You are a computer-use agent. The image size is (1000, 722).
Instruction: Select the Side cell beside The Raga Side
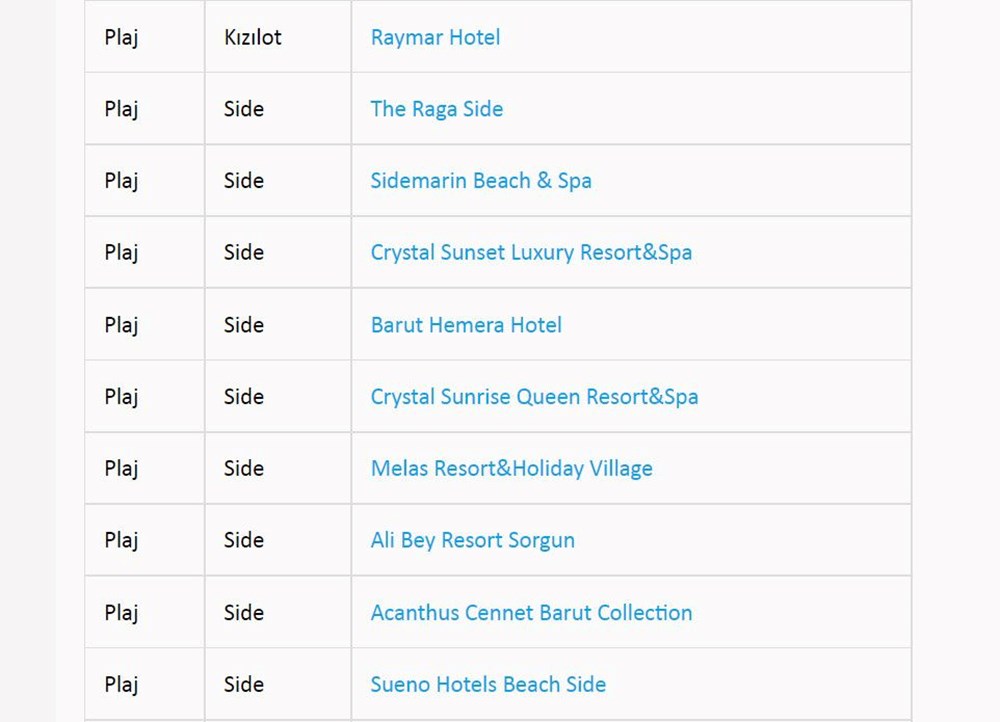(x=244, y=109)
